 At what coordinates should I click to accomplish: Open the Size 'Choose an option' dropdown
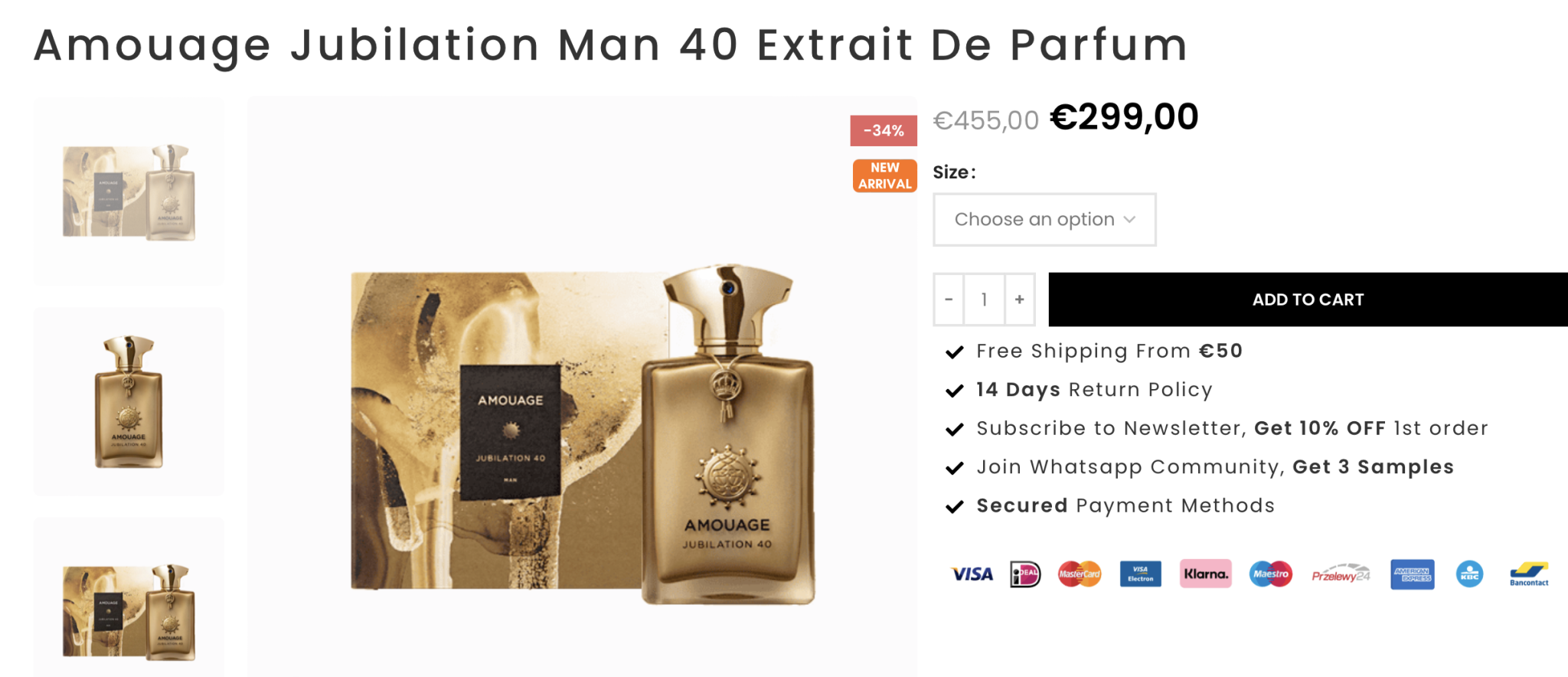click(x=1044, y=220)
